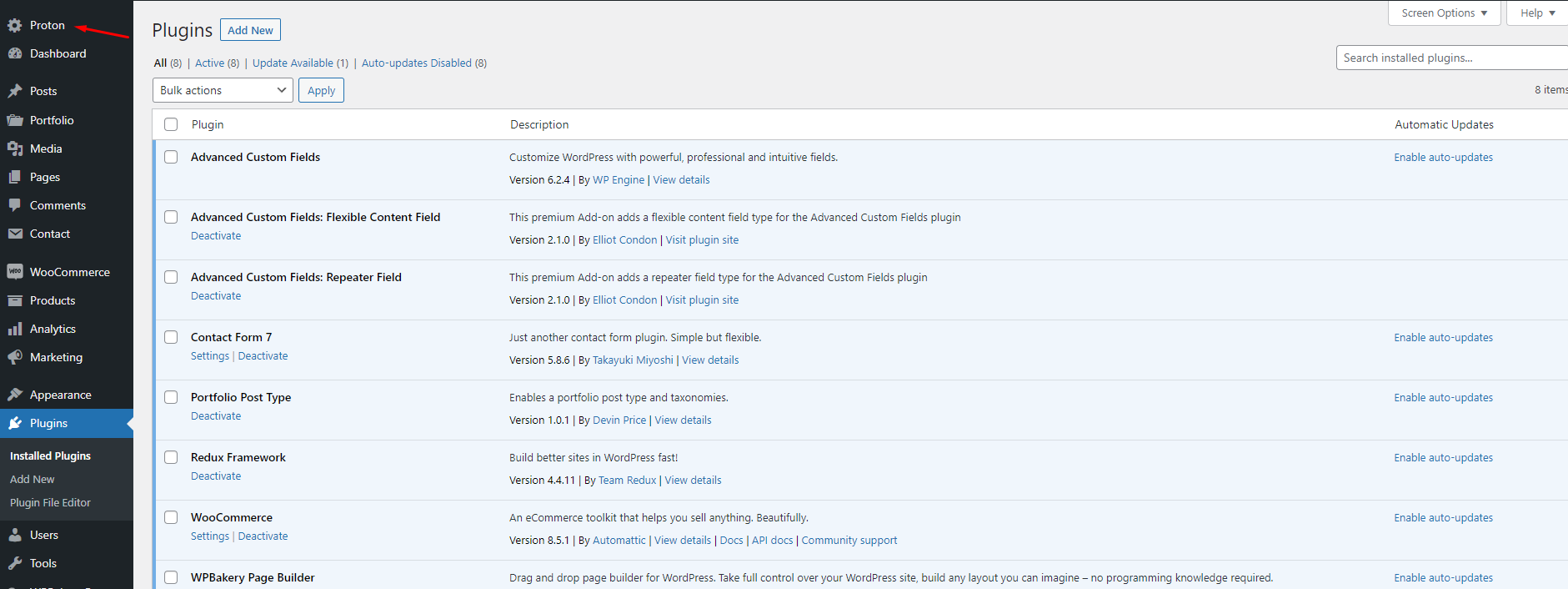This screenshot has height=589, width=1568.
Task: Deactivate the Redux Framework plugin
Action: pyautogui.click(x=216, y=476)
